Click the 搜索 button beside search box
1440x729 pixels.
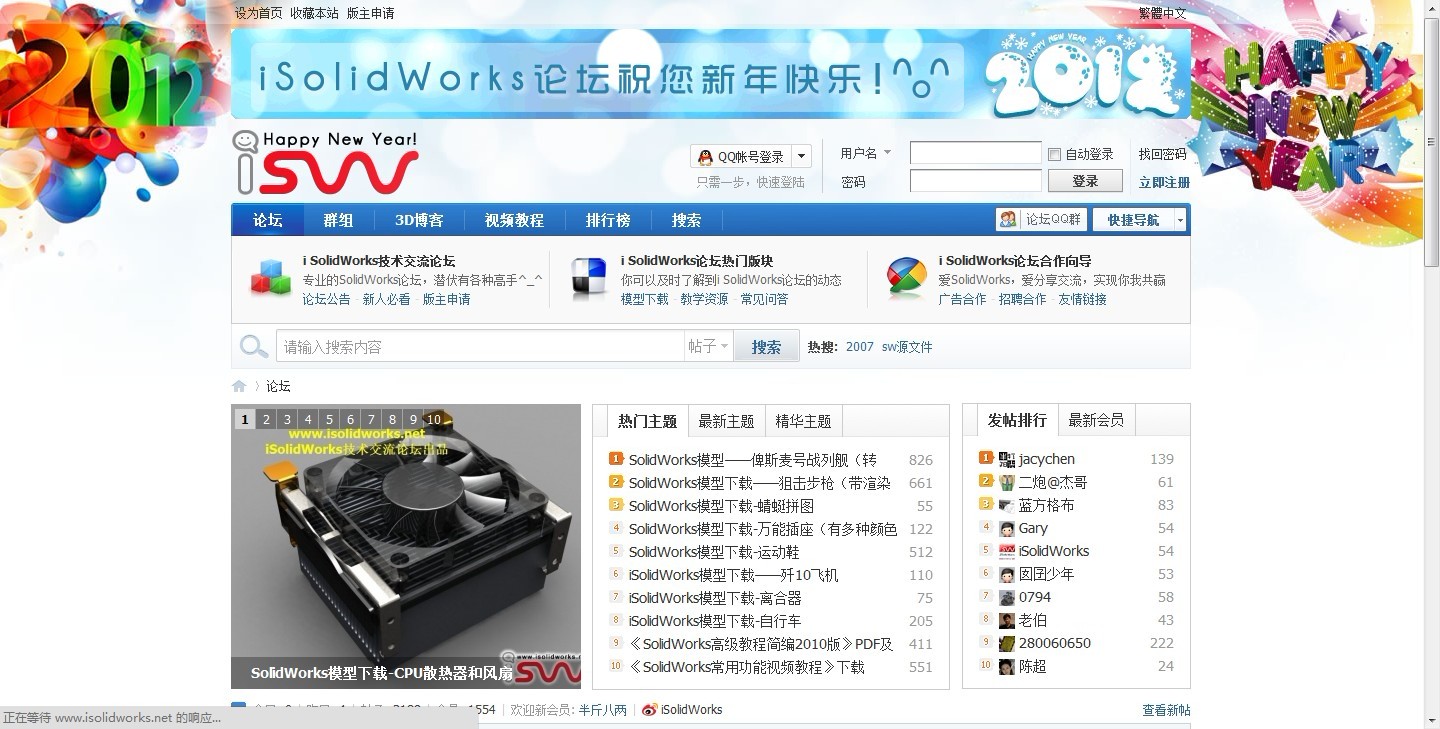pos(767,347)
